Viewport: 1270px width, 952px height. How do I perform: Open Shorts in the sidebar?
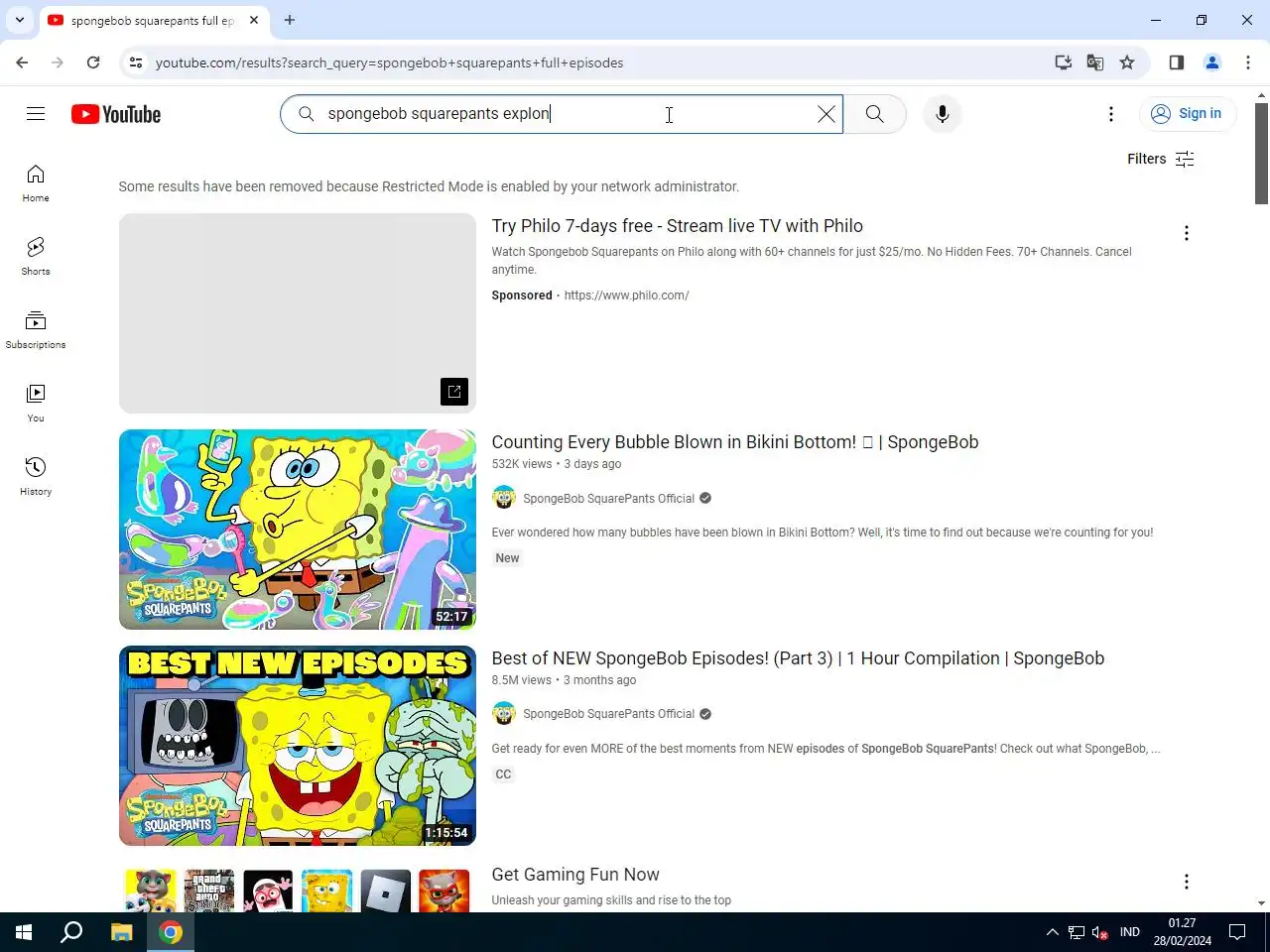coord(36,257)
